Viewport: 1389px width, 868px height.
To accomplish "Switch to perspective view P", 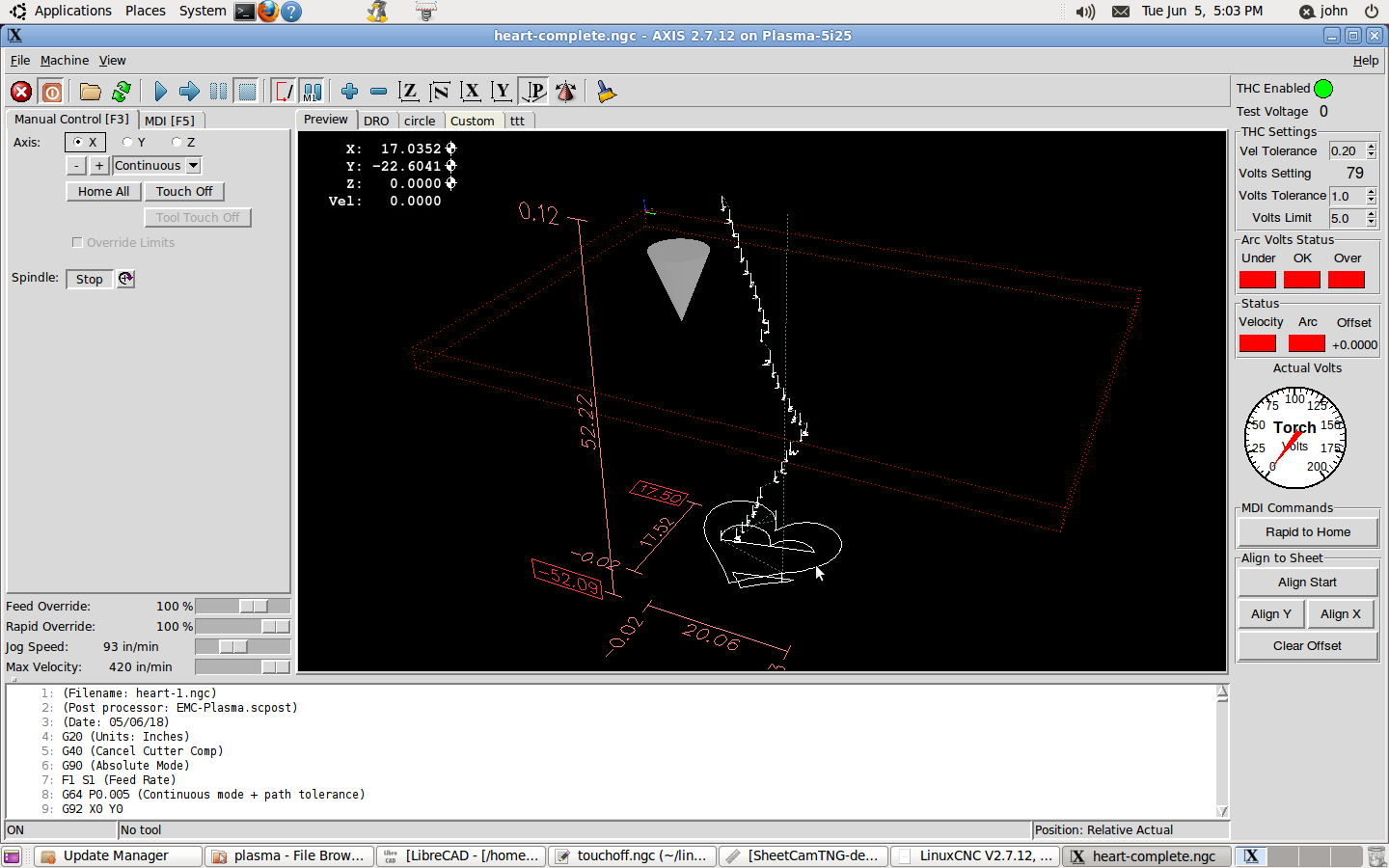I will pos(533,92).
